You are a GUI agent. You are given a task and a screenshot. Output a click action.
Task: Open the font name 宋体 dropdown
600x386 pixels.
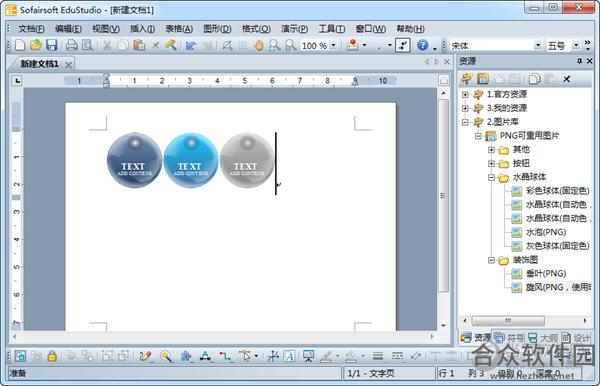(538, 46)
